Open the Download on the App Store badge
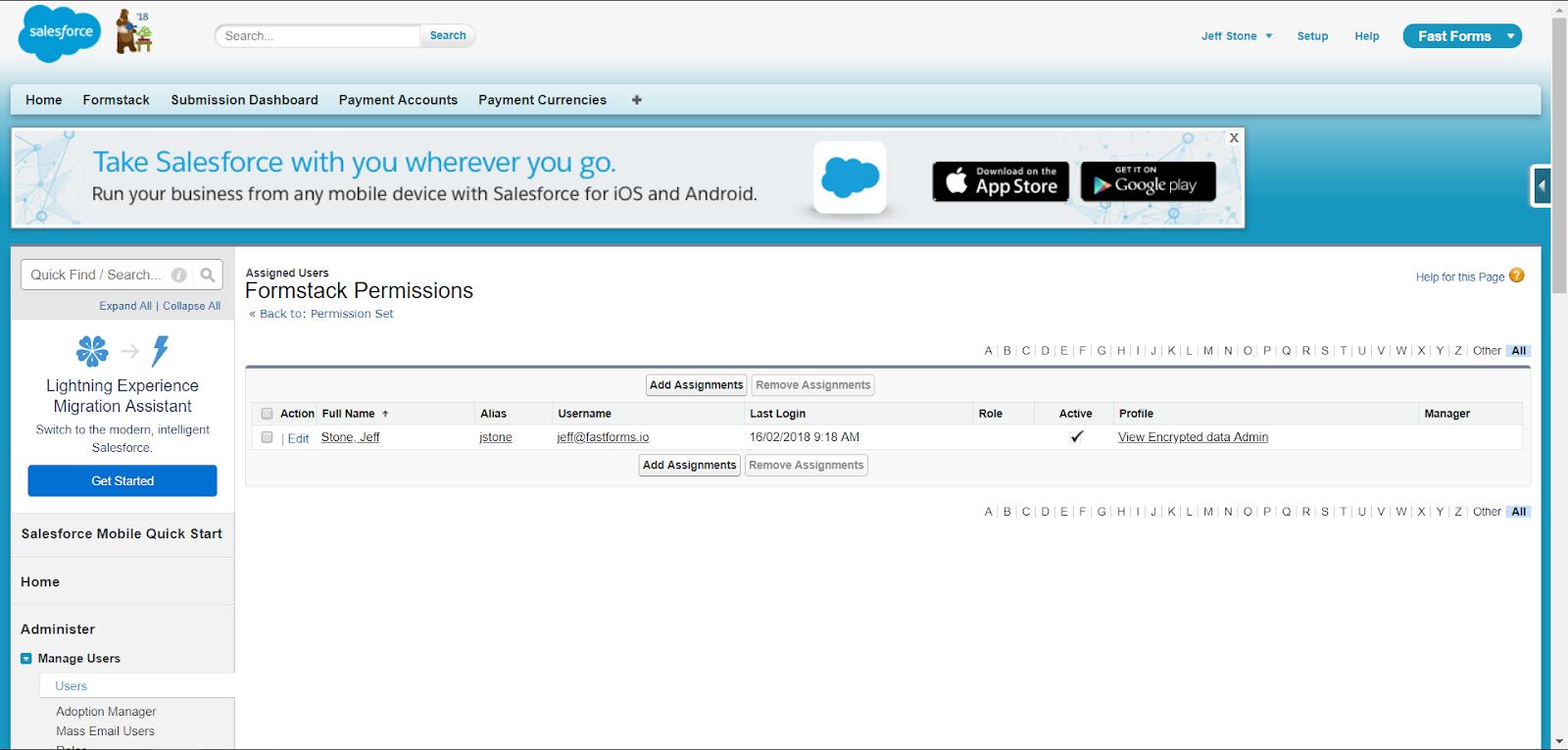The height and width of the screenshot is (750, 1568). tap(1001, 181)
